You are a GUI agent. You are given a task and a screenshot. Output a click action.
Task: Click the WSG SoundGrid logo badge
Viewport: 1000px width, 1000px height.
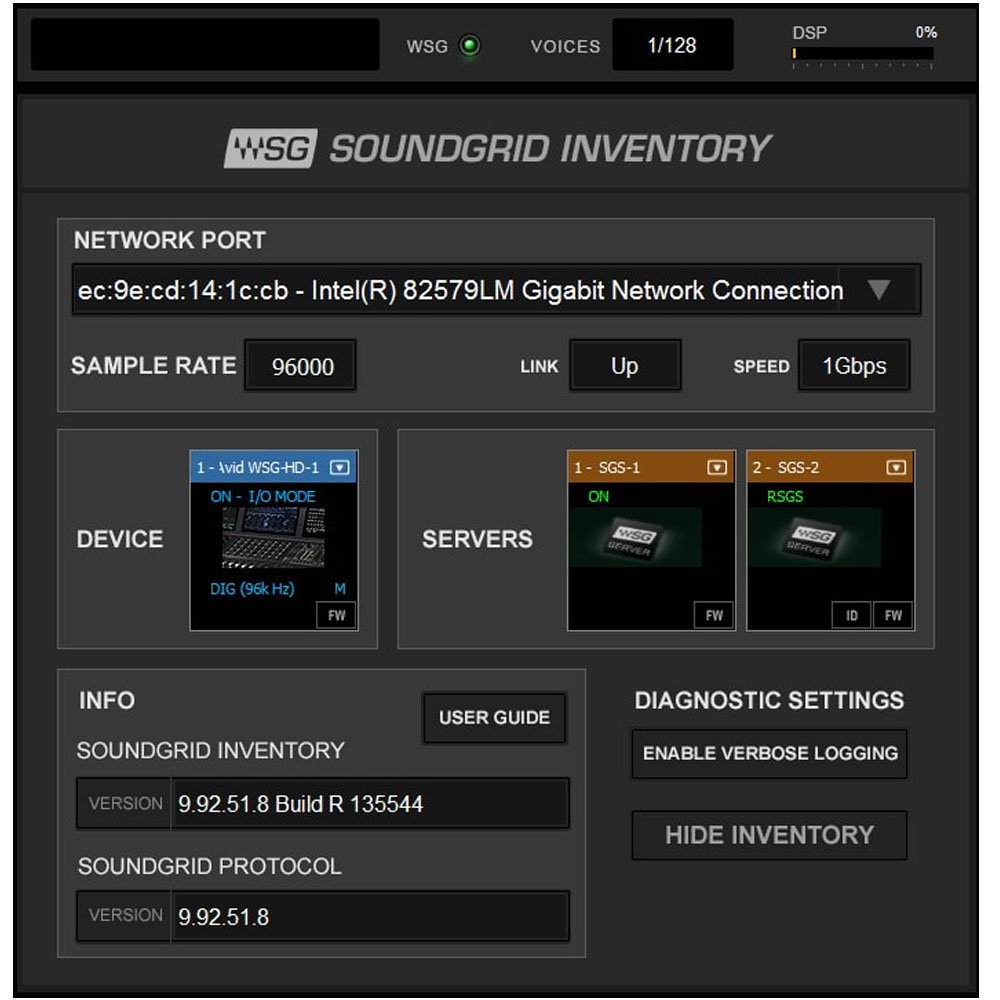[270, 149]
